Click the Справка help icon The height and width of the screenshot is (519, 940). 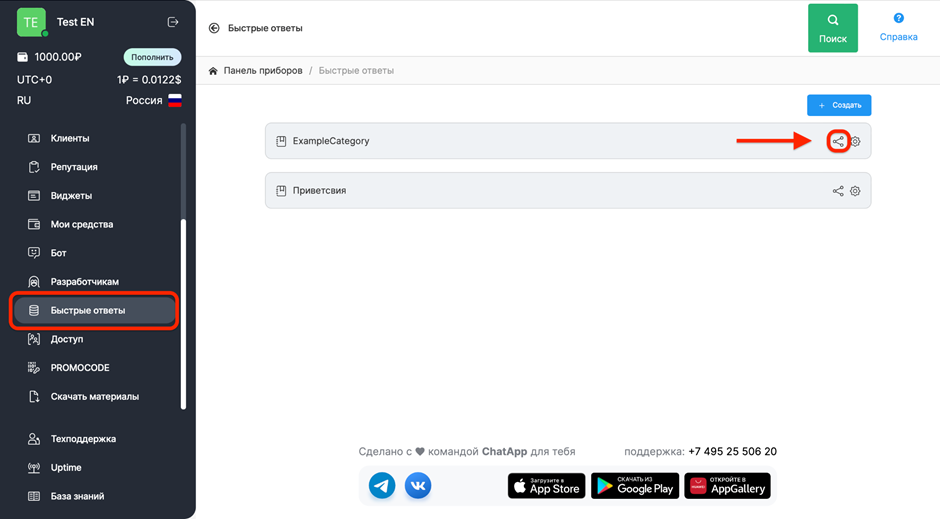click(x=898, y=27)
